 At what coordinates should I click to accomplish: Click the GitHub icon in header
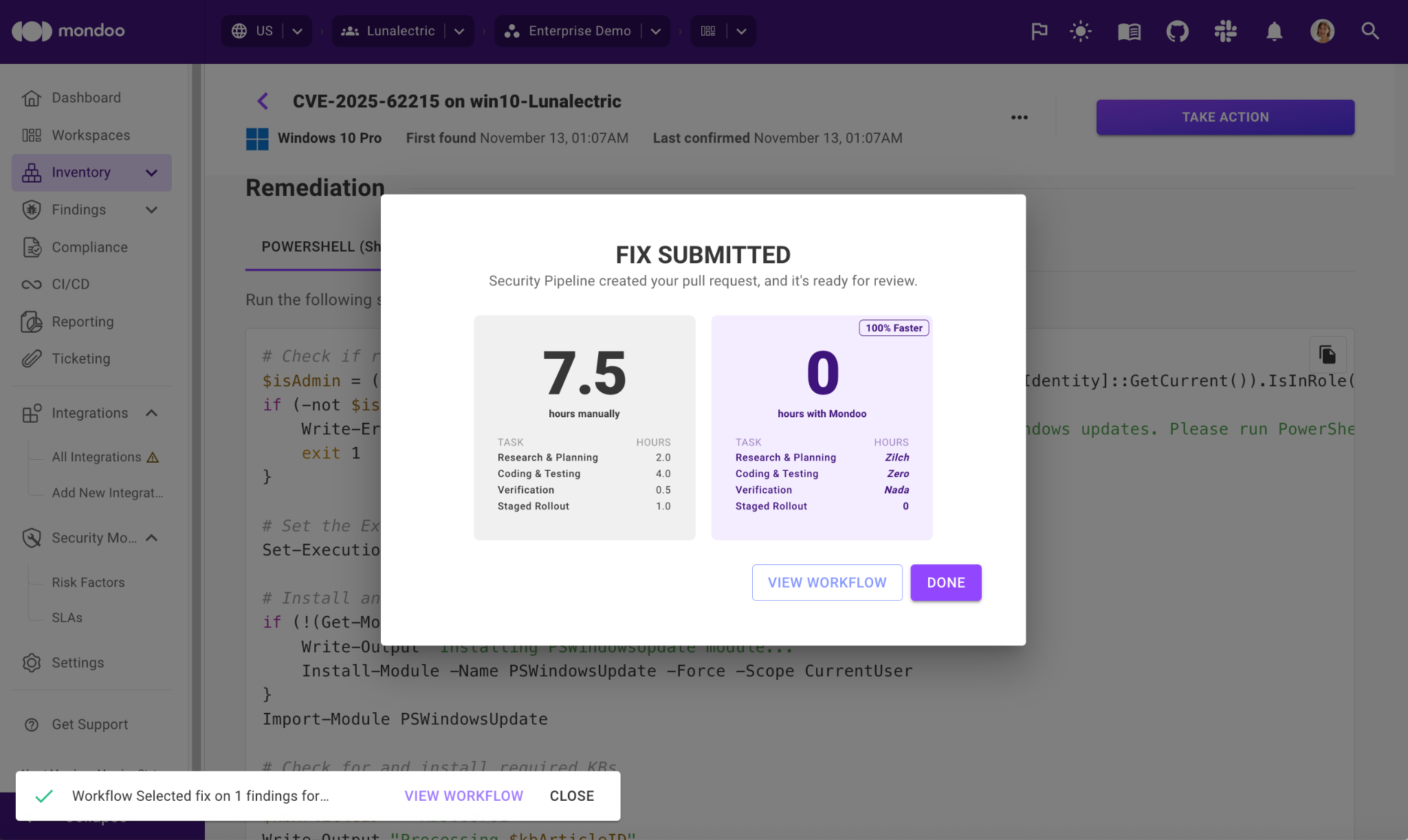(1177, 31)
